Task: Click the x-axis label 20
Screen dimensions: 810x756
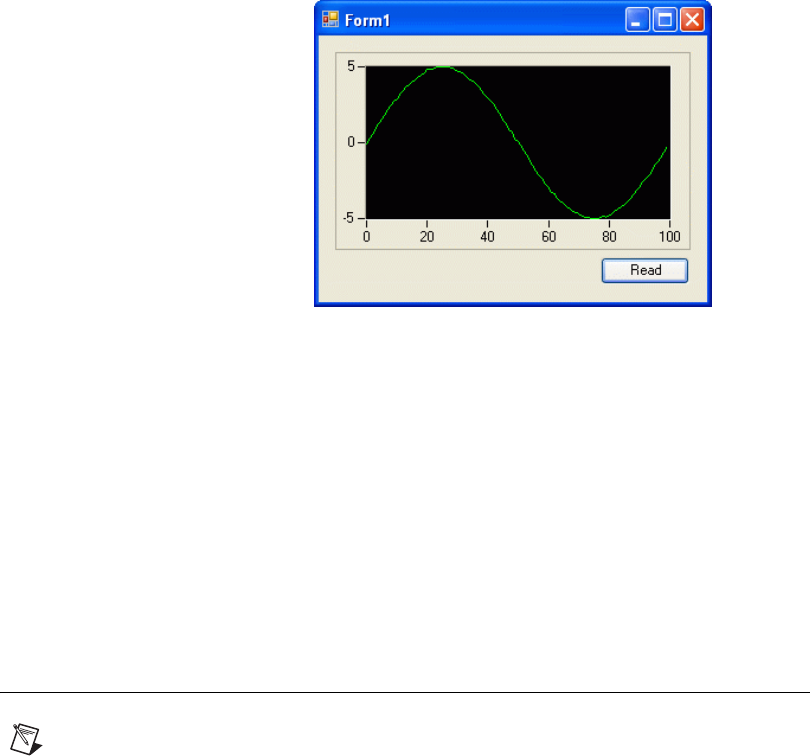Action: pyautogui.click(x=427, y=237)
